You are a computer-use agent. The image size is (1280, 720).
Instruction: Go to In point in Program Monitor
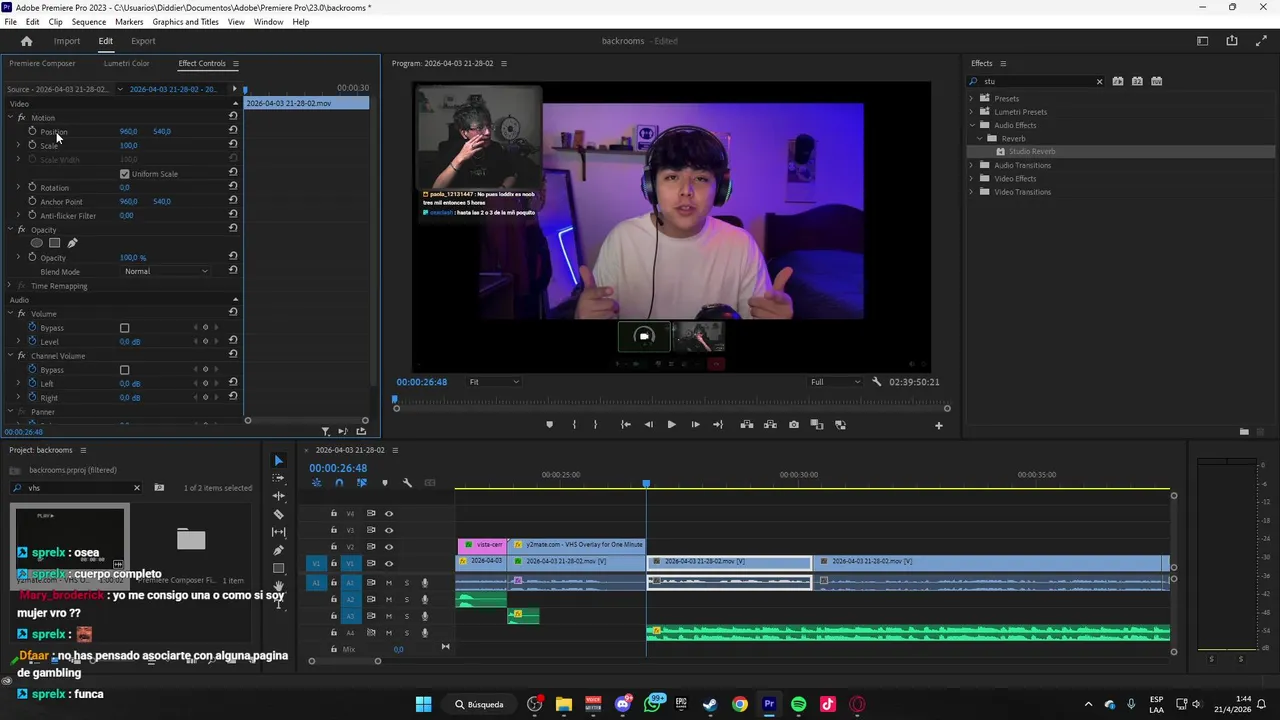(625, 425)
